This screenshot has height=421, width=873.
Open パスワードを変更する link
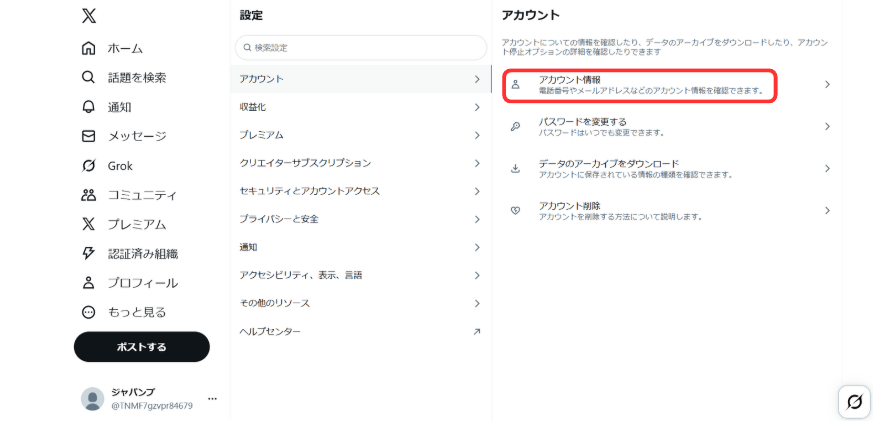668,126
